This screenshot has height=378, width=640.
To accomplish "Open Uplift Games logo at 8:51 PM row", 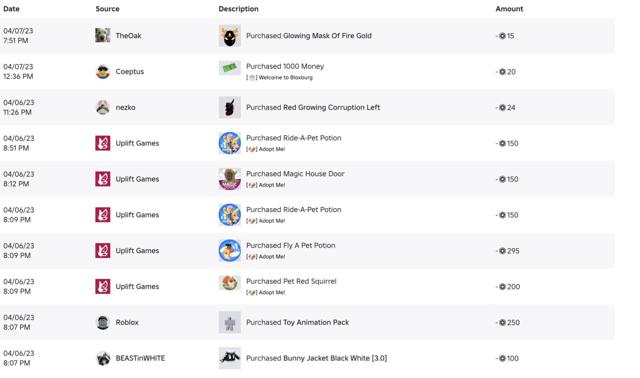I will [102, 143].
